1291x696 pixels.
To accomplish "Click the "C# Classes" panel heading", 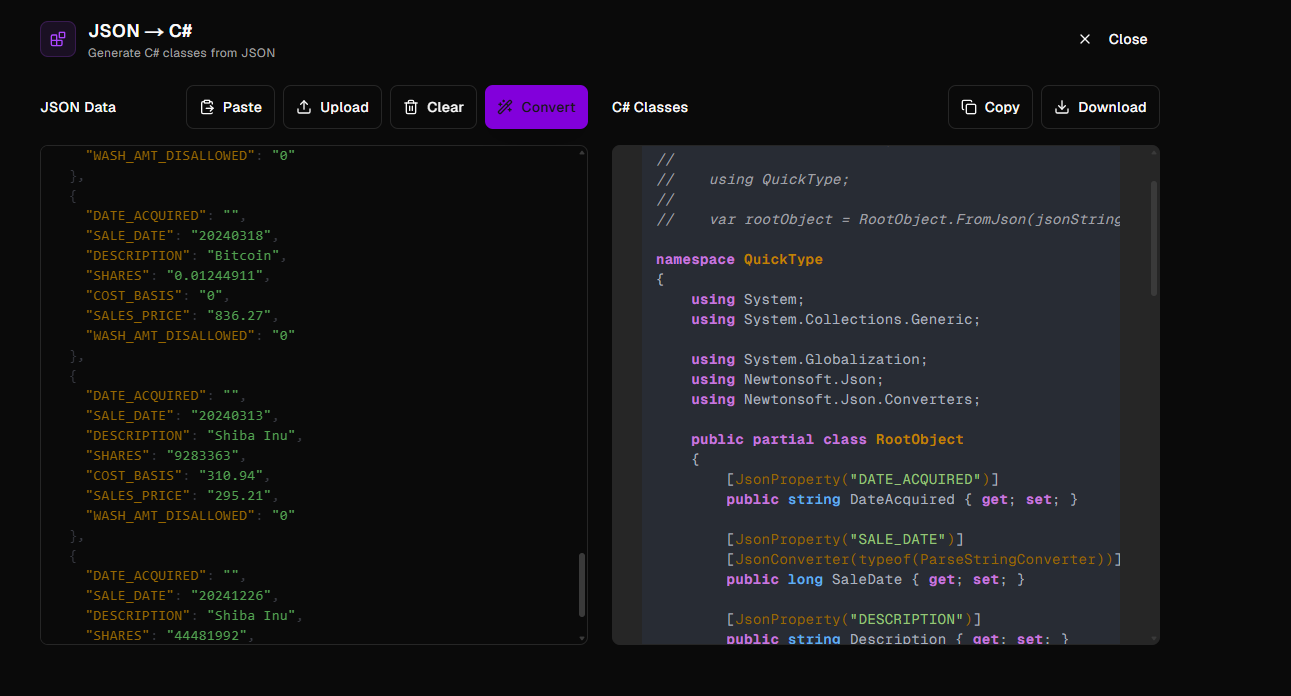I will (650, 107).
